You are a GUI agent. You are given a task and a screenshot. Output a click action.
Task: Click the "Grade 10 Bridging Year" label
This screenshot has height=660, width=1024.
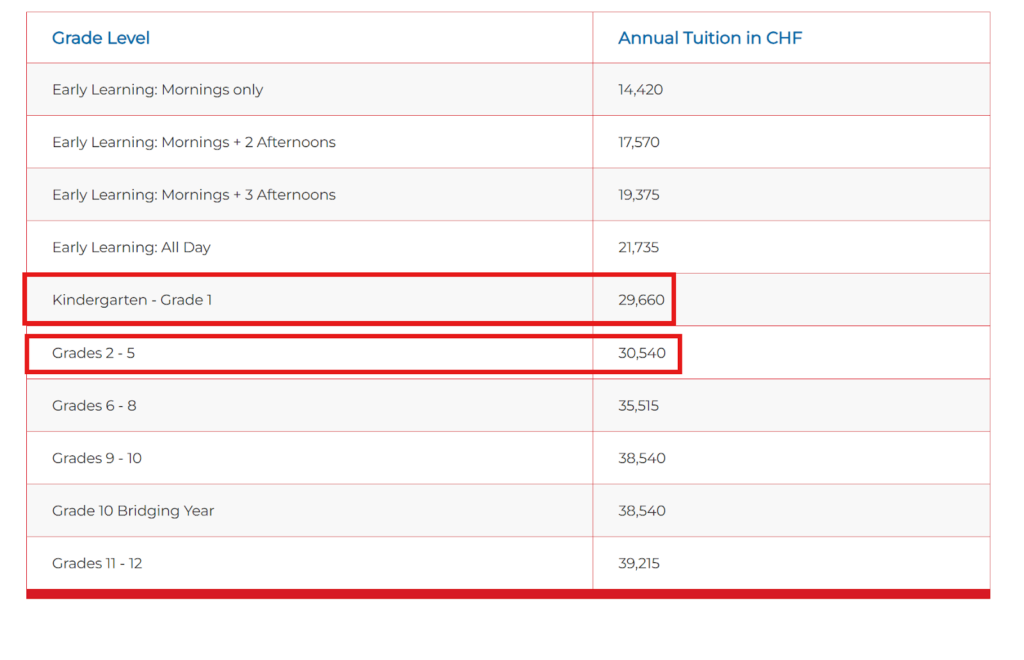pyautogui.click(x=133, y=511)
